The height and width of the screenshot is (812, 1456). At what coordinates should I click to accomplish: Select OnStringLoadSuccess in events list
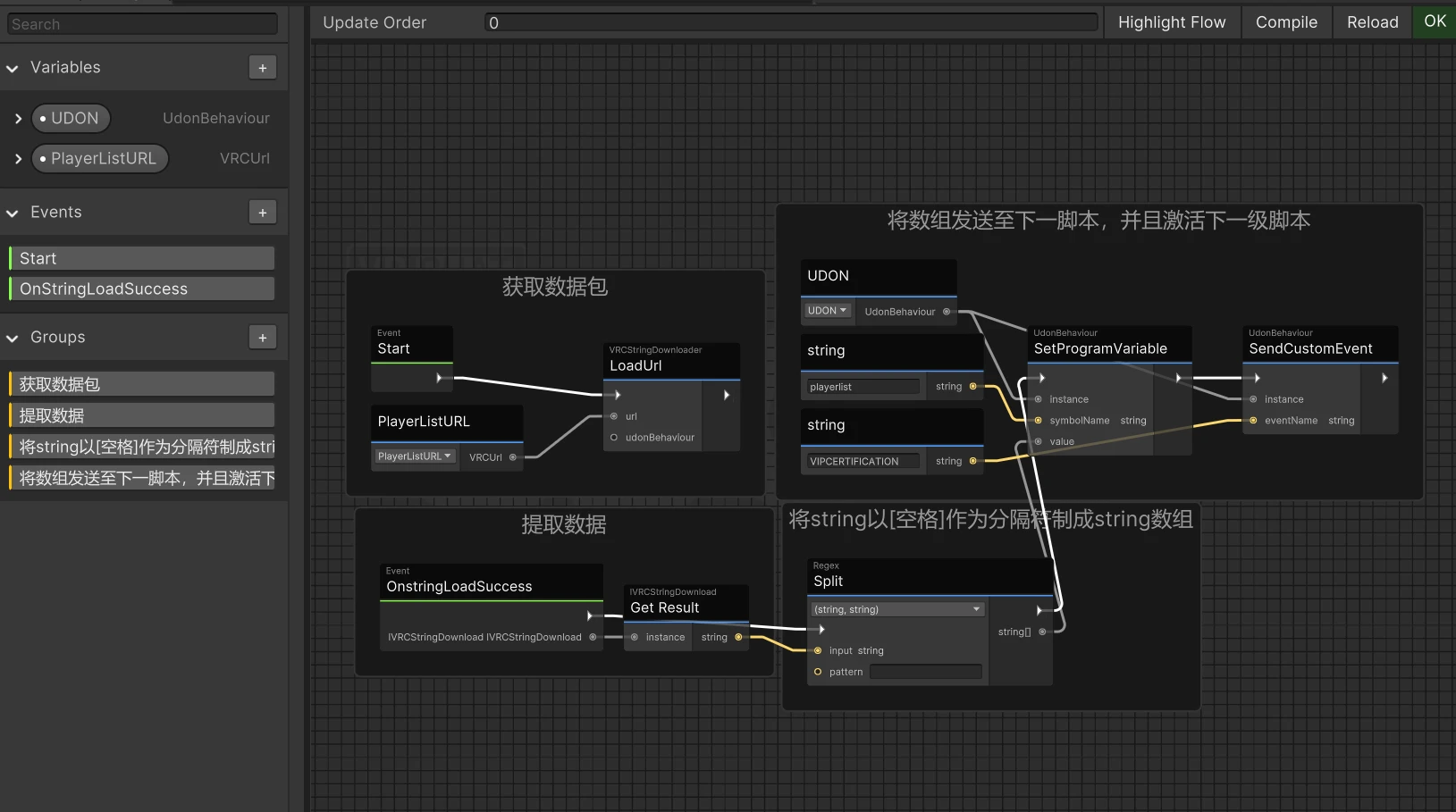(141, 289)
